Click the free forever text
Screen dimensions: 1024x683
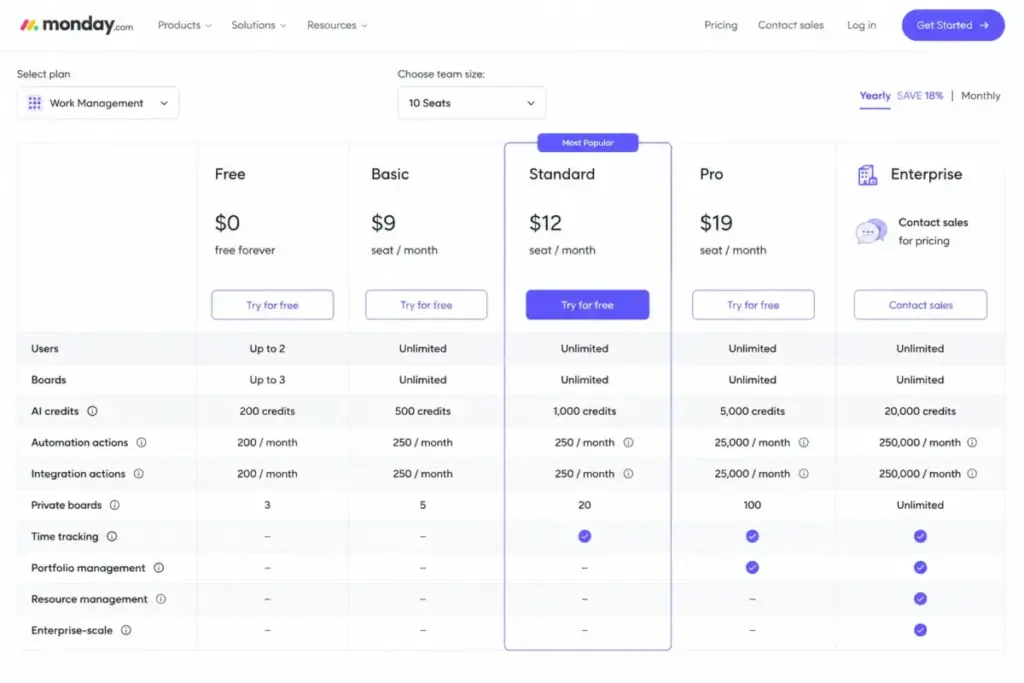pyautogui.click(x=245, y=250)
